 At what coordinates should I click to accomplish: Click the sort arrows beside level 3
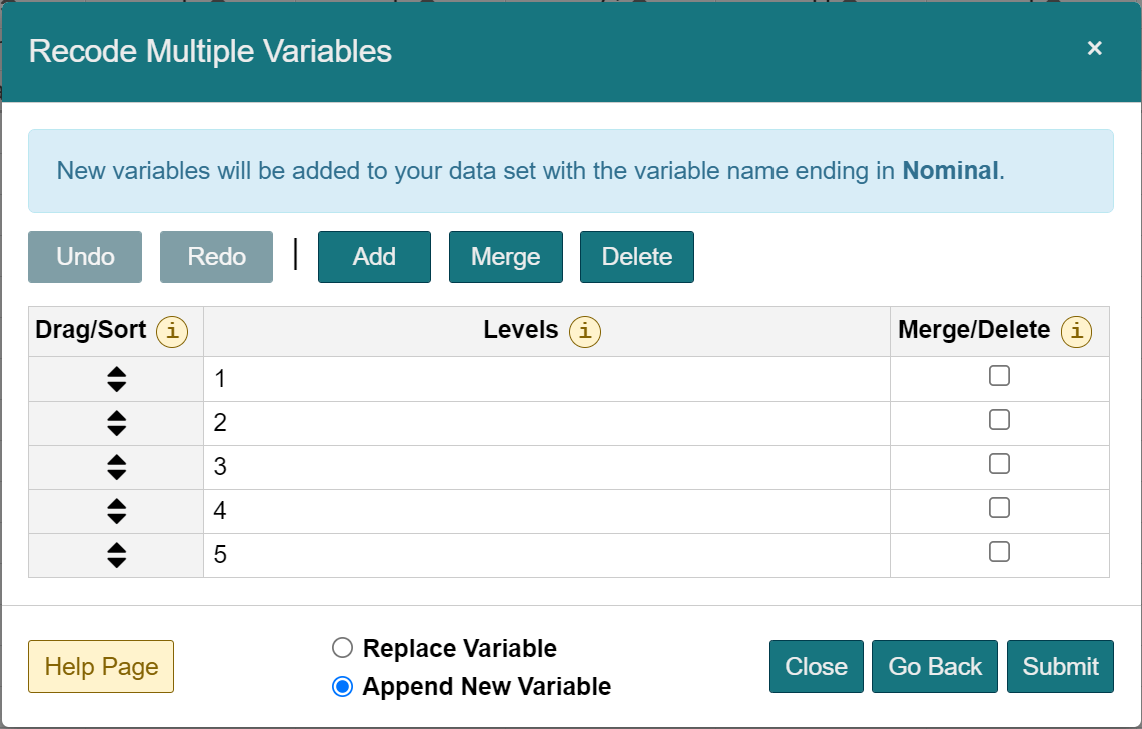115,466
